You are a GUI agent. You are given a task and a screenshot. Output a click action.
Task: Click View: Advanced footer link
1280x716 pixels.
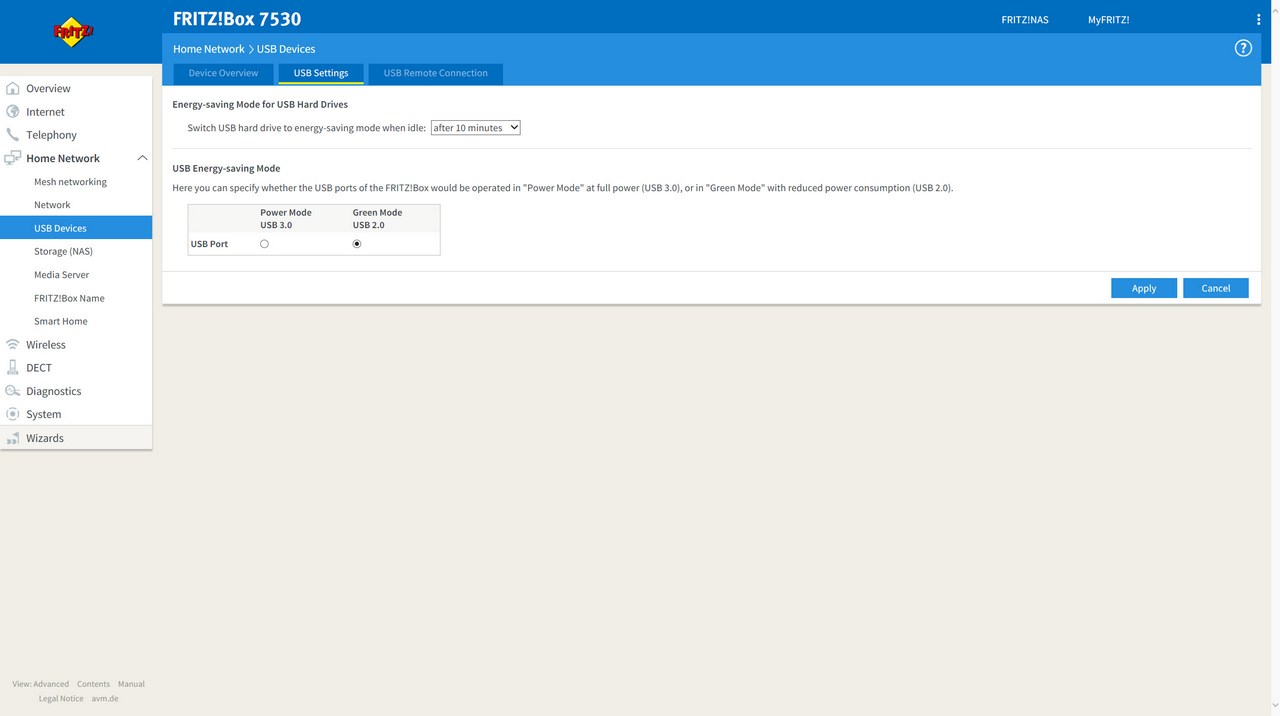pyautogui.click(x=41, y=684)
